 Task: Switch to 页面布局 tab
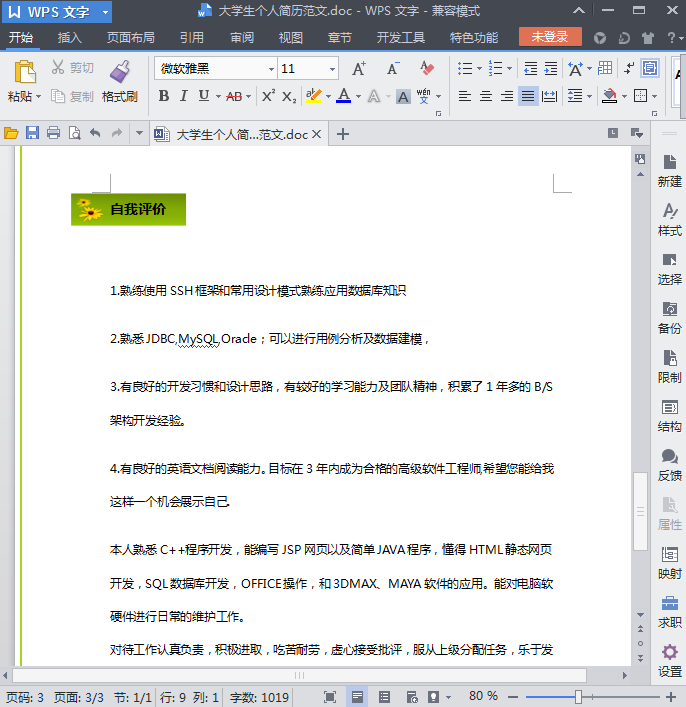pyautogui.click(x=131, y=37)
